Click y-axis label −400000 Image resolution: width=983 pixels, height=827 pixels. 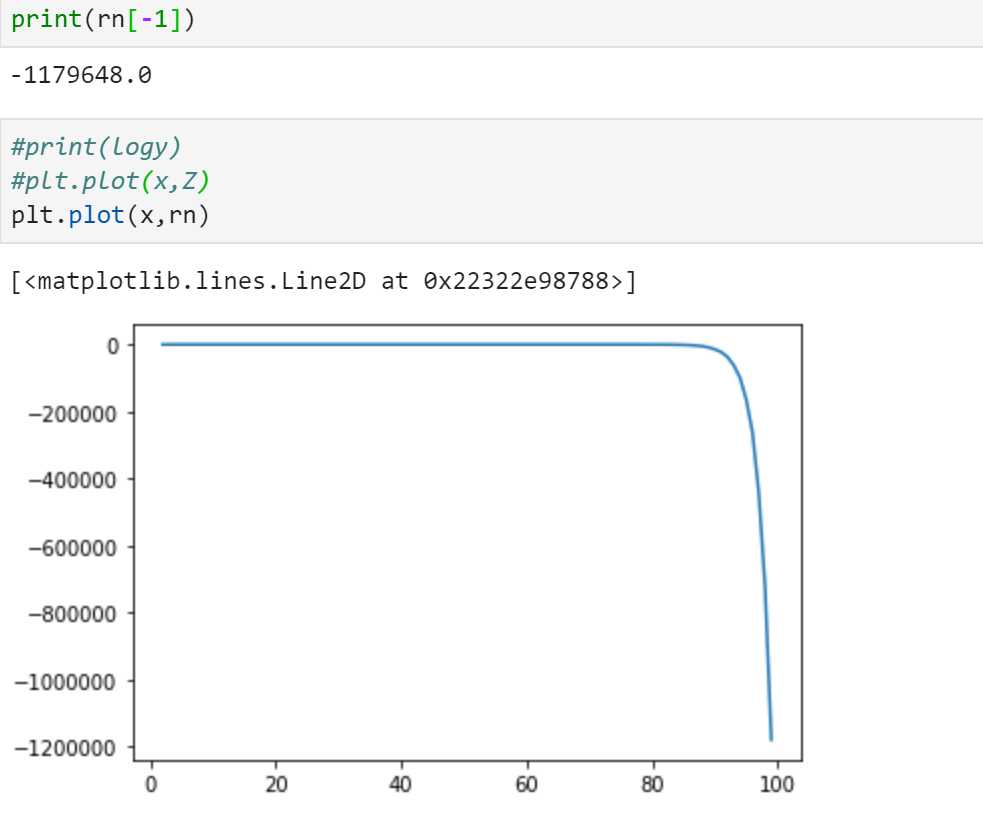(73, 480)
